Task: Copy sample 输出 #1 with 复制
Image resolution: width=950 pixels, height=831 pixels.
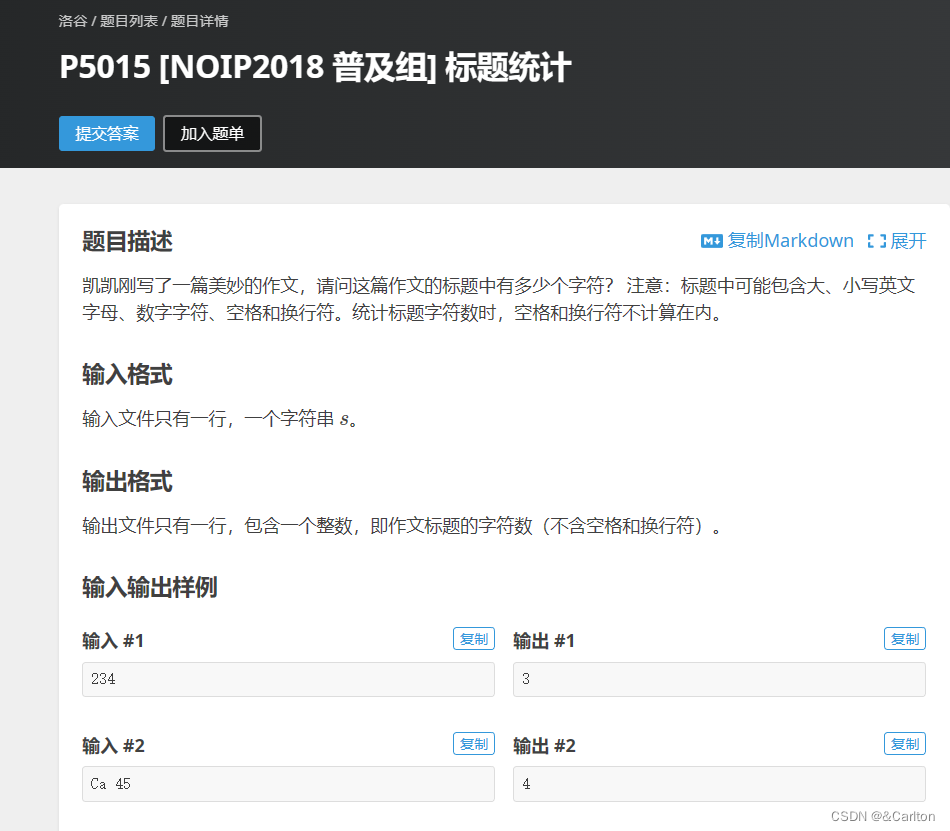Action: (905, 639)
